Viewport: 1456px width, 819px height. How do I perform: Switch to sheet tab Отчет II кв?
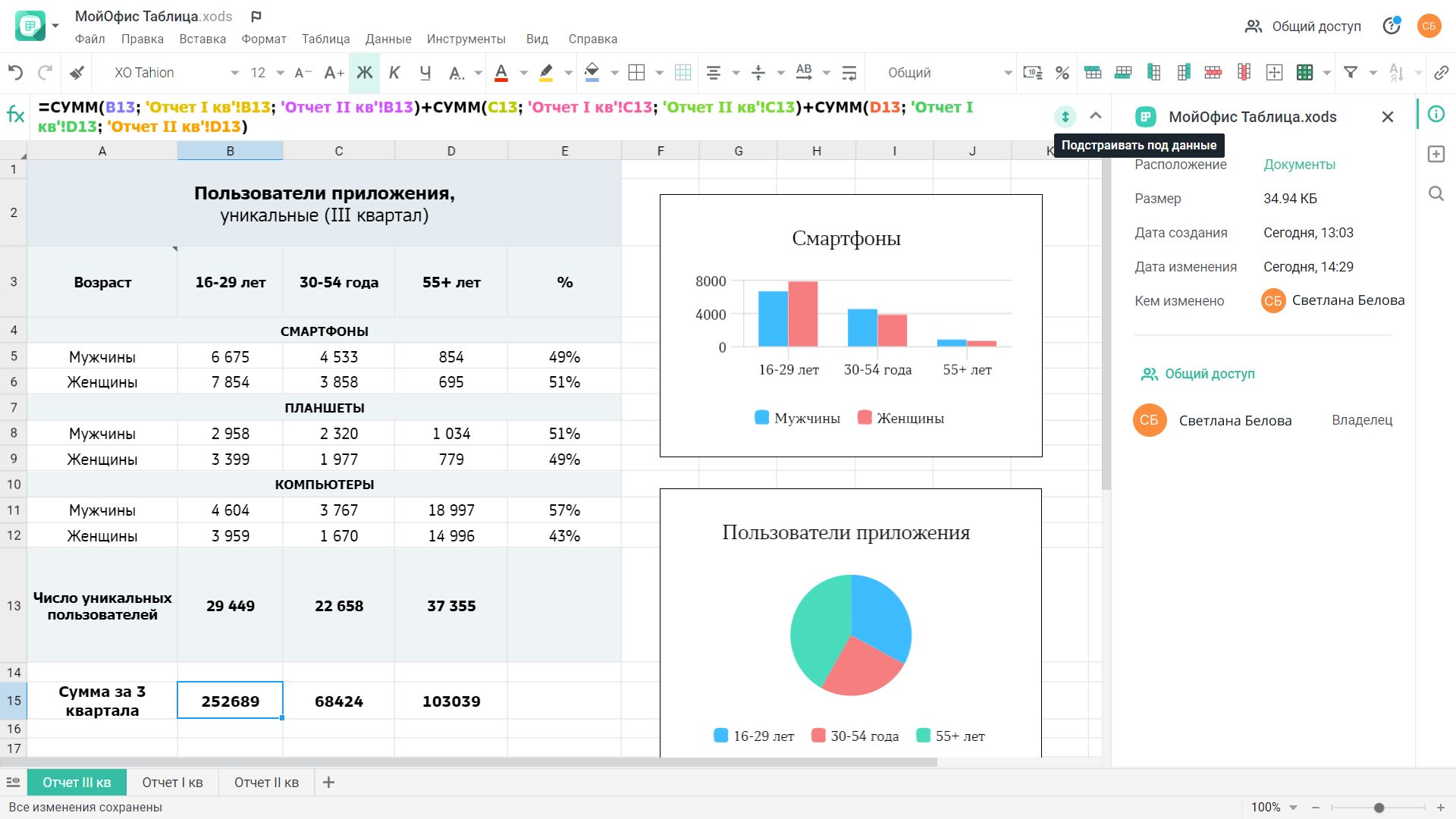(x=266, y=783)
